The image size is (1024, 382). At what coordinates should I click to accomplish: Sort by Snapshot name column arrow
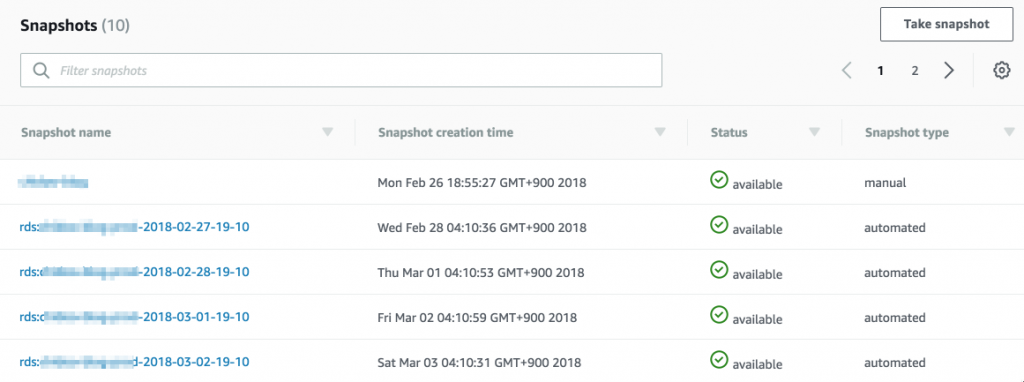click(328, 133)
